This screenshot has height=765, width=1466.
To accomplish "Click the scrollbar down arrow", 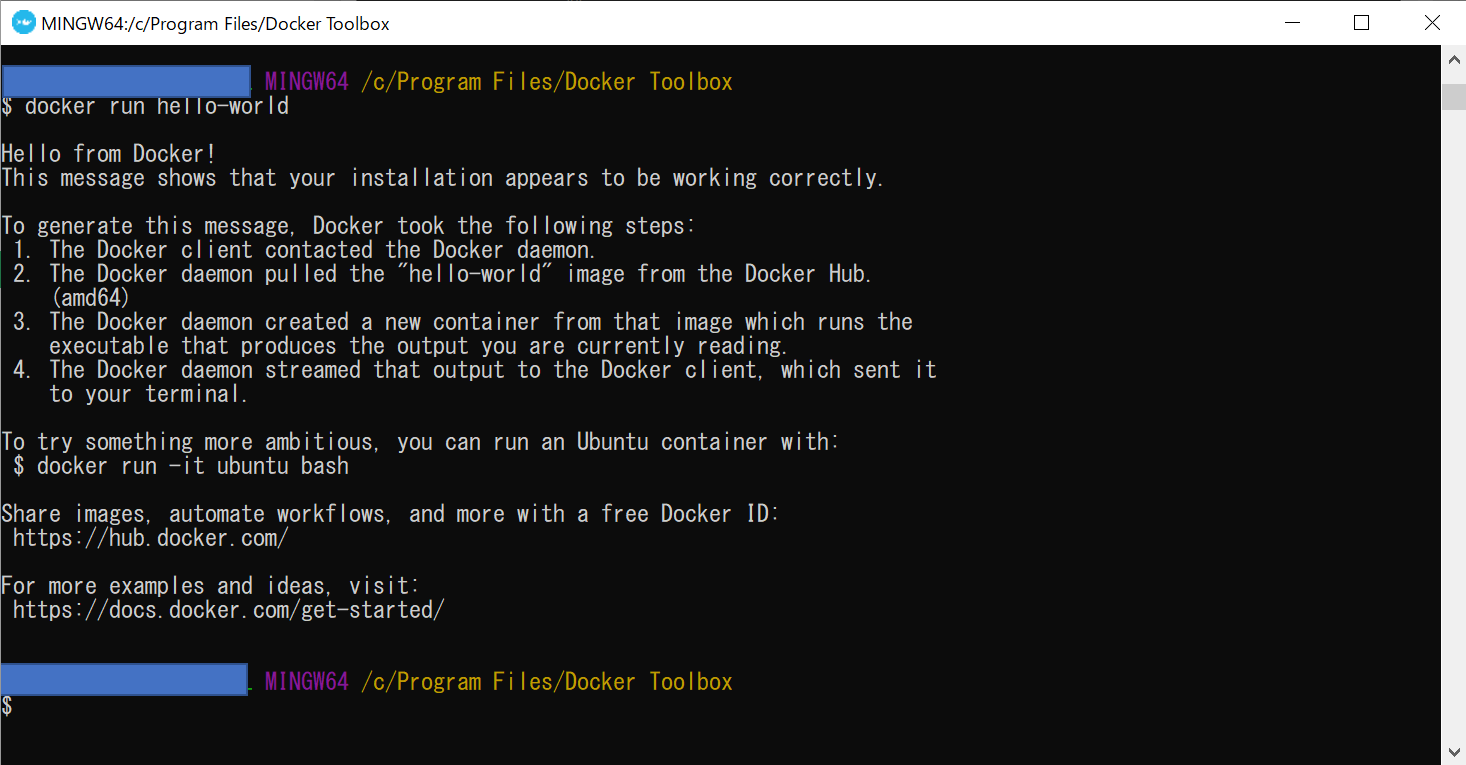I will click(x=1454, y=751).
